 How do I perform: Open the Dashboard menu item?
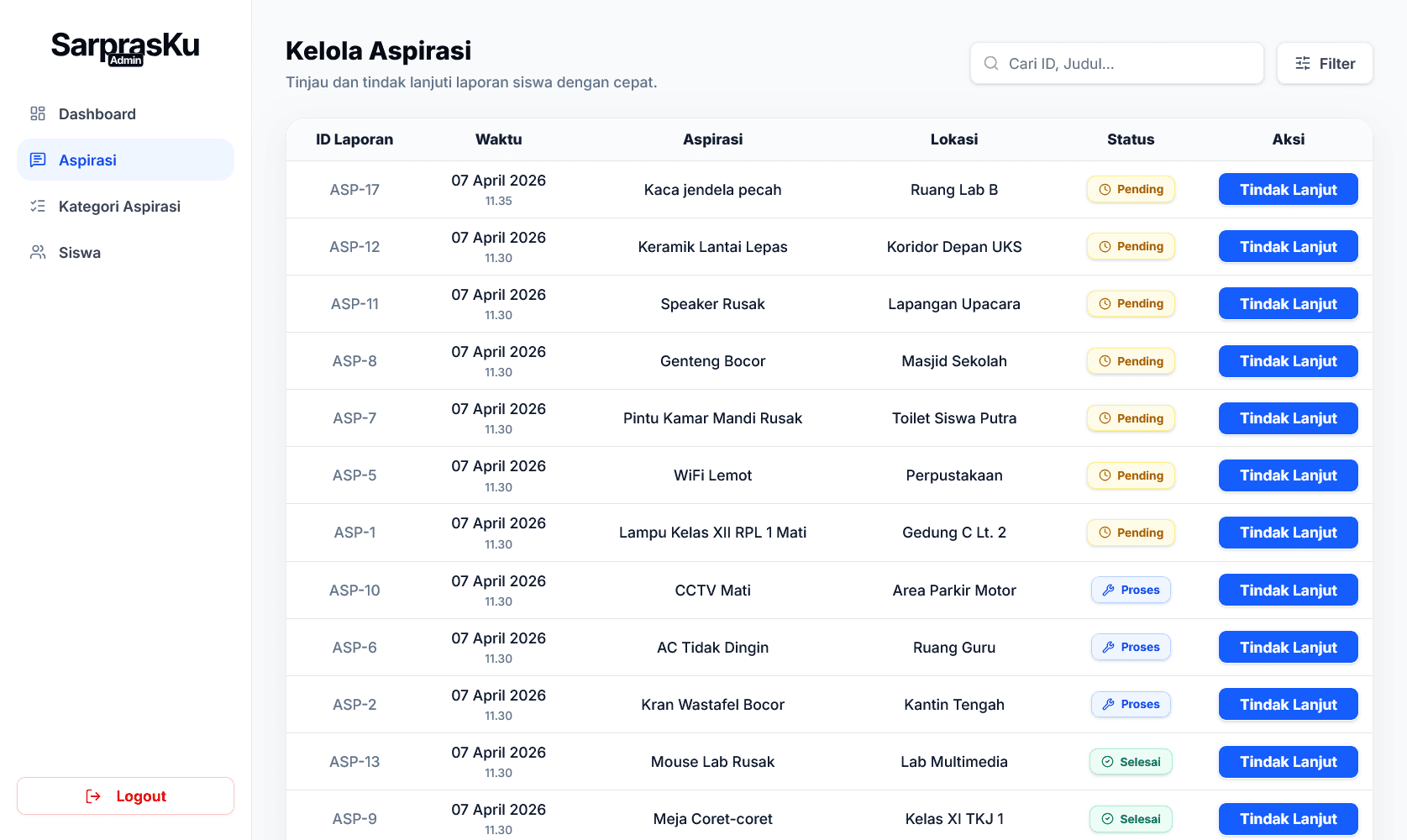pyautogui.click(x=125, y=113)
